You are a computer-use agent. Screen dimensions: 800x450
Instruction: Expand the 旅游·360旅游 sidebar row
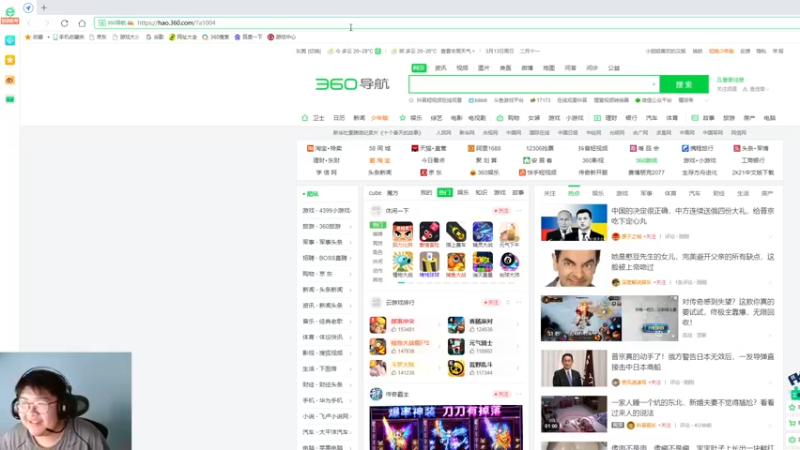(351, 227)
